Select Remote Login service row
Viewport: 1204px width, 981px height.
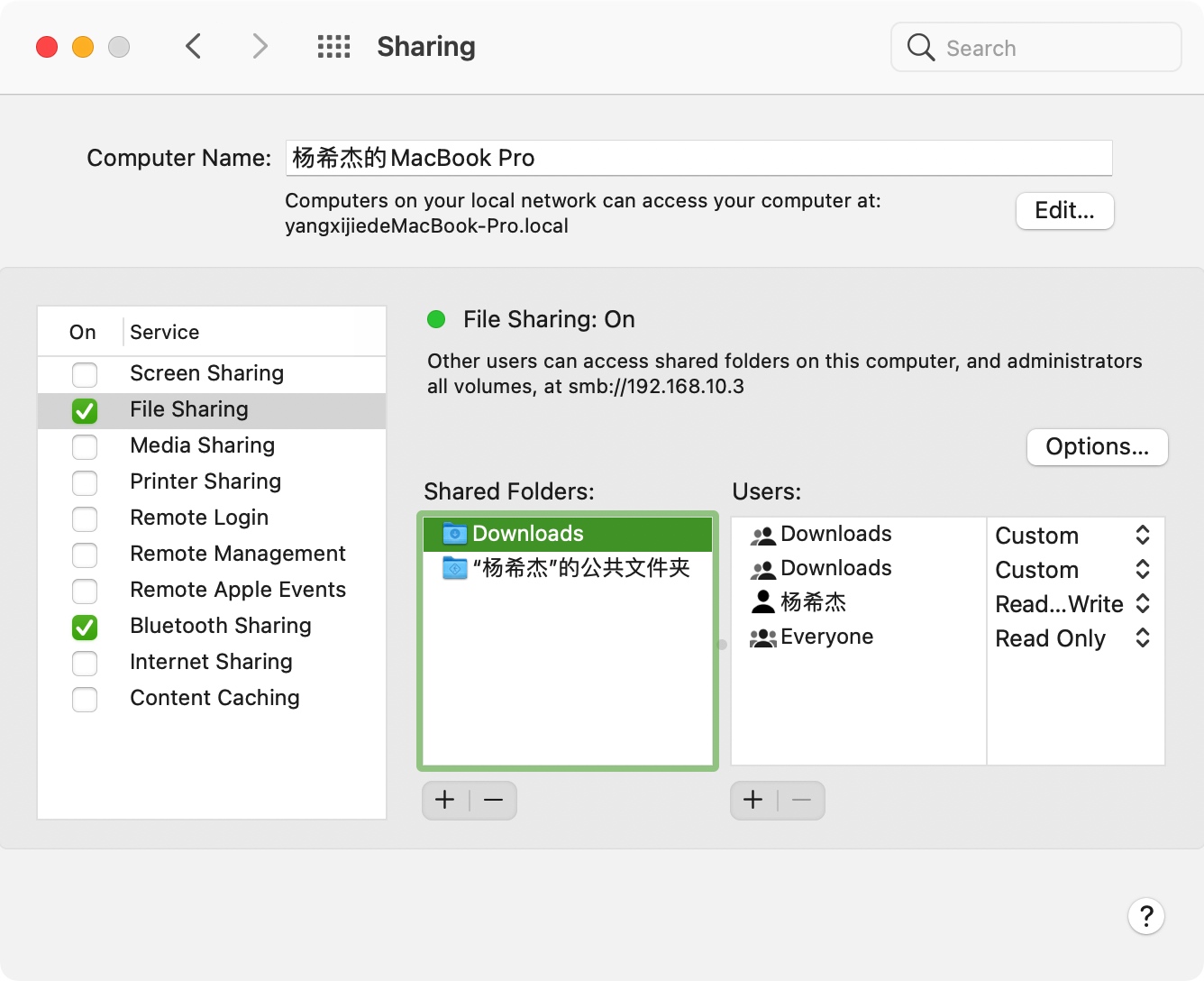tap(212, 518)
